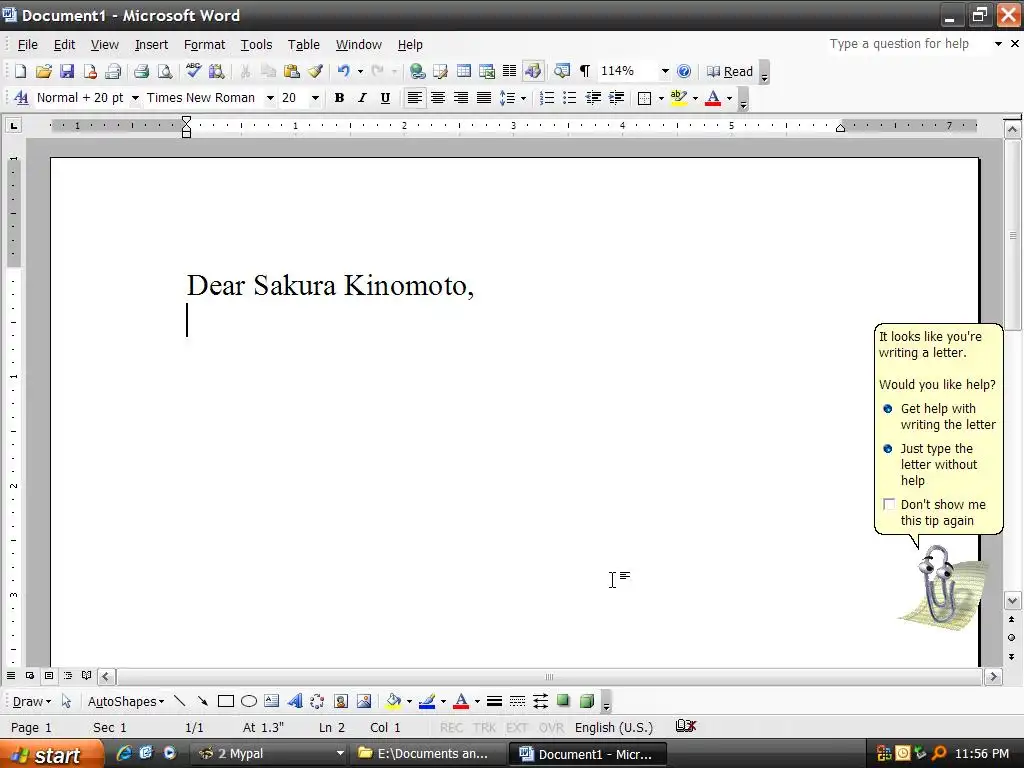Toggle Bold formatting
Viewport: 1024px width, 768px height.
pyautogui.click(x=339, y=98)
